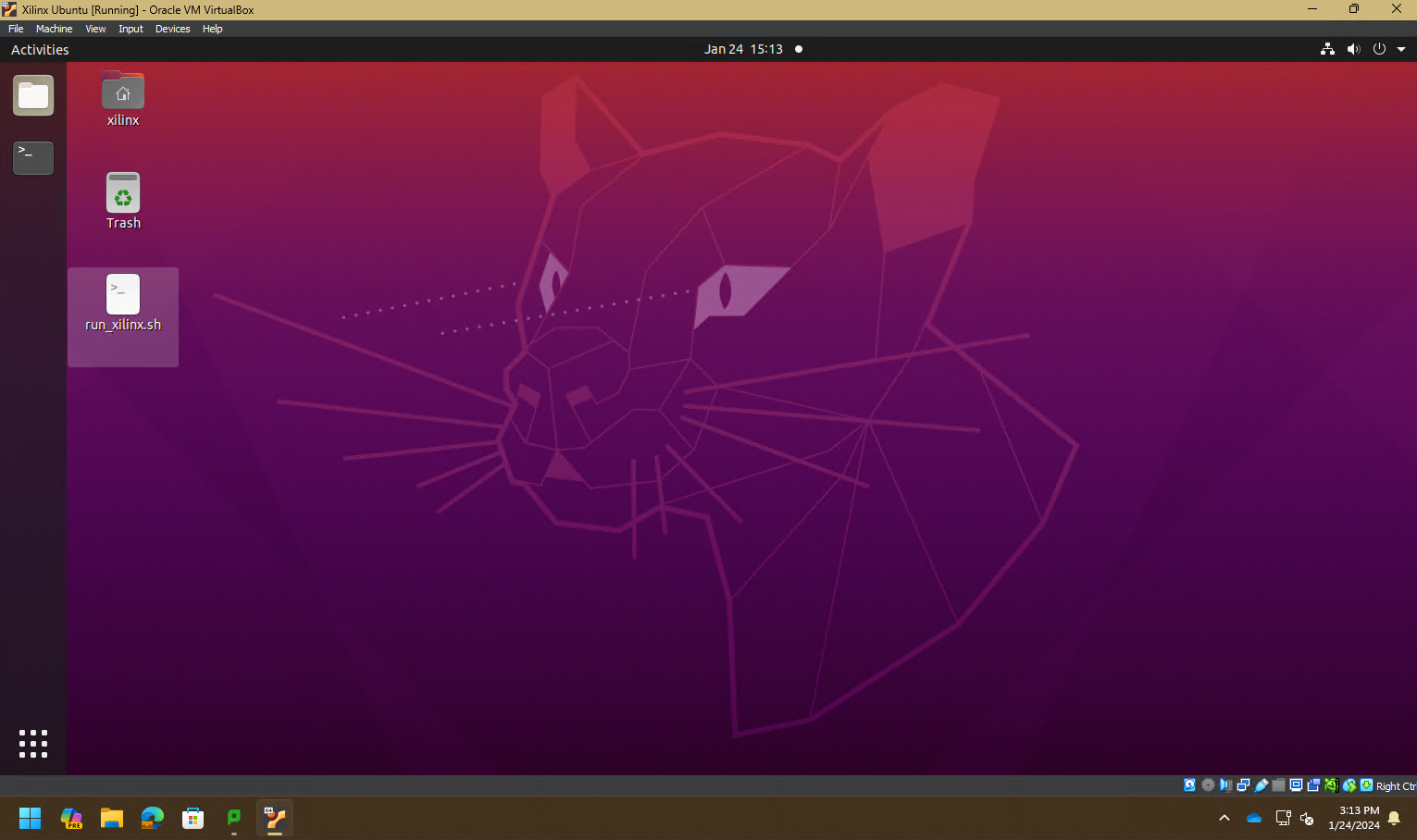Open the VirtualBox Input menu
Image resolution: width=1417 pixels, height=840 pixels.
(131, 29)
